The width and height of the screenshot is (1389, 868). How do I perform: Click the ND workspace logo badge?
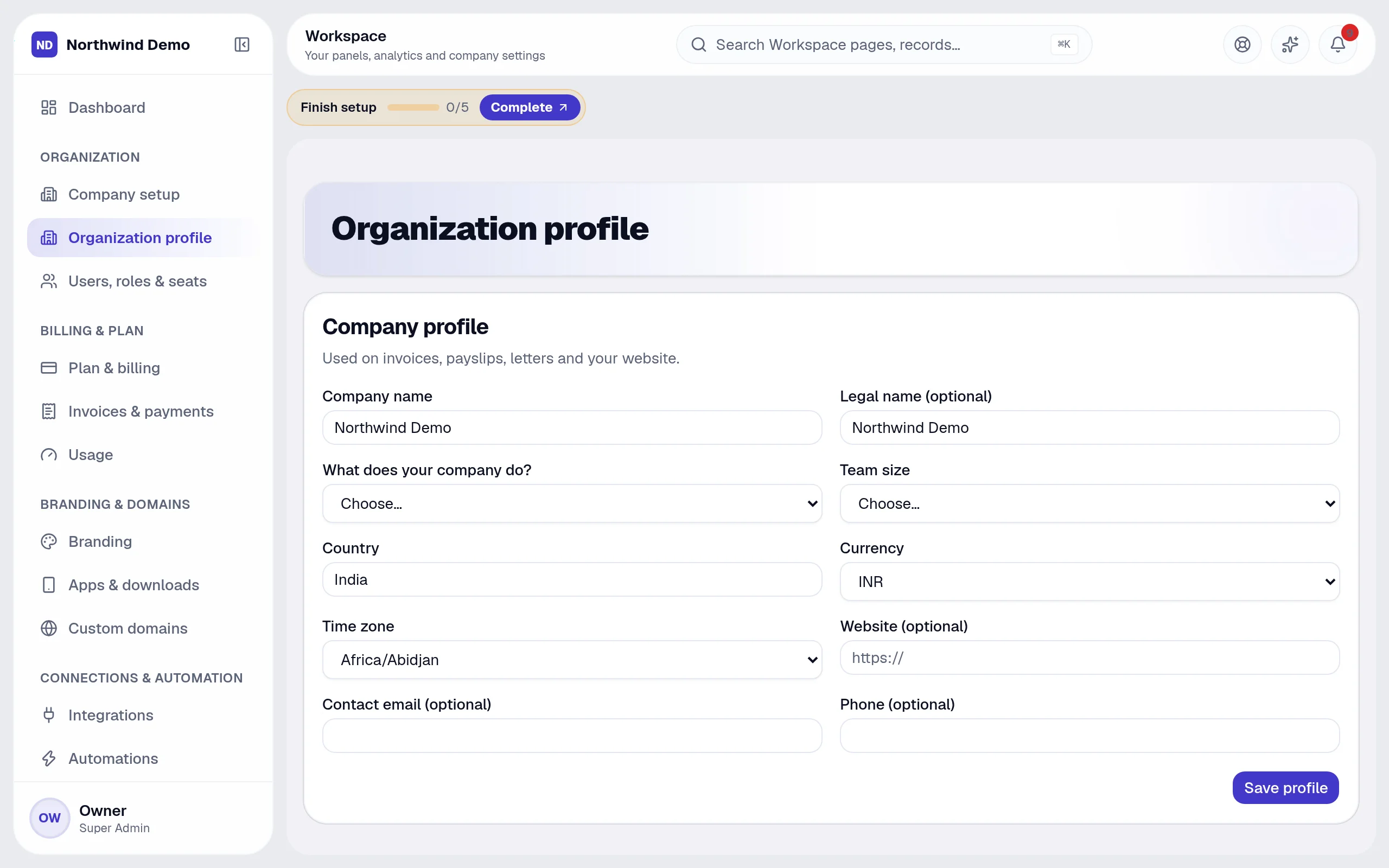tap(44, 44)
